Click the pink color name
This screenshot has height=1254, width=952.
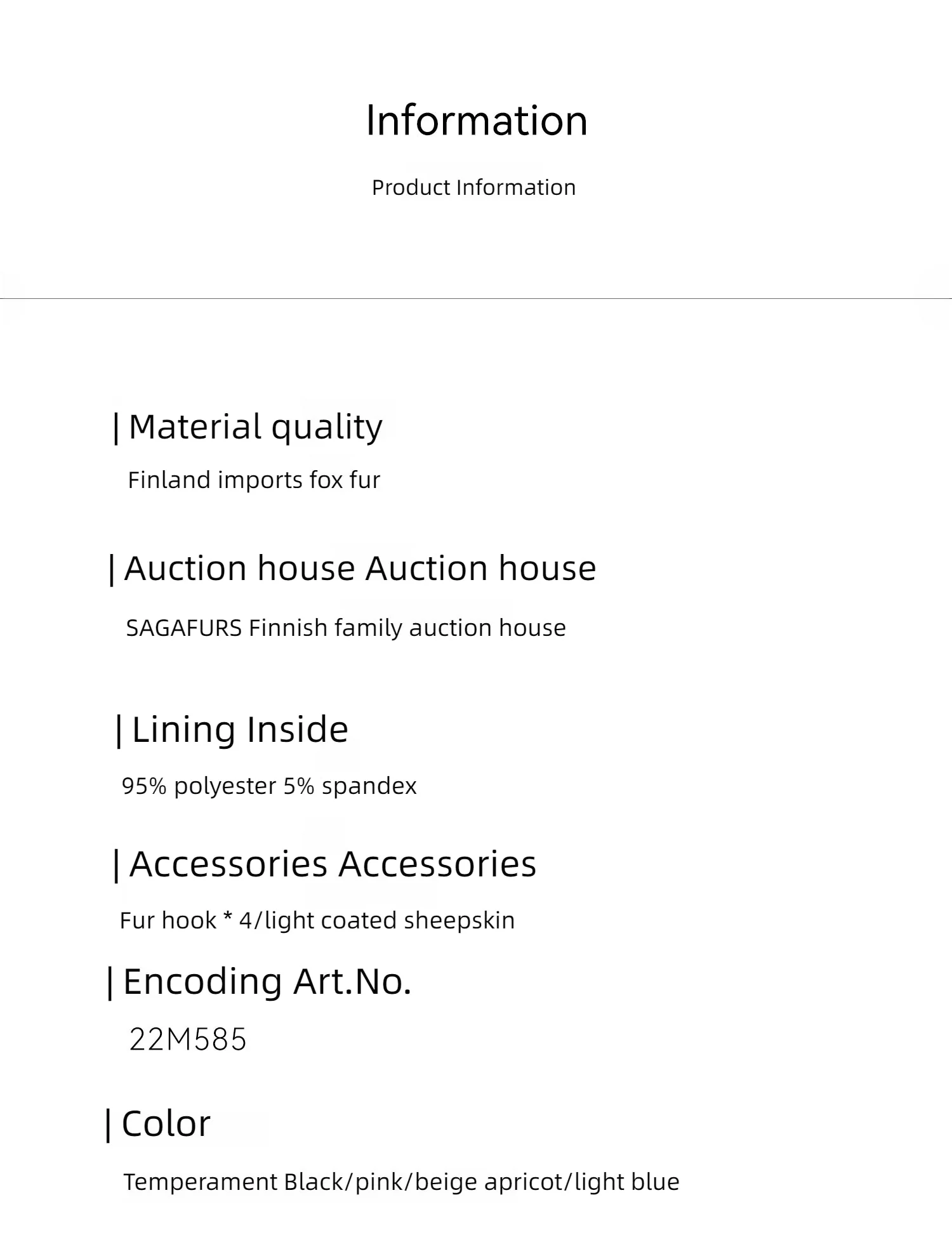pos(380,1182)
